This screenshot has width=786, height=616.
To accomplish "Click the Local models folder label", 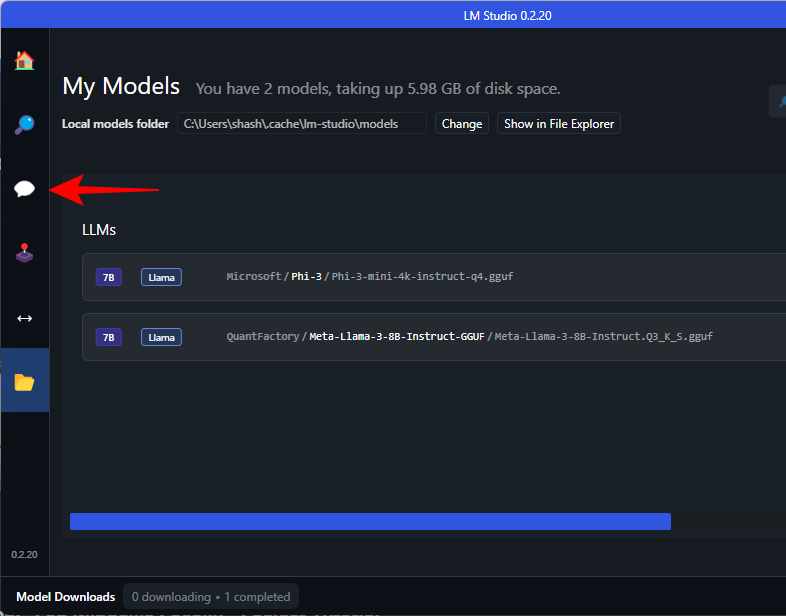I will coord(115,124).
